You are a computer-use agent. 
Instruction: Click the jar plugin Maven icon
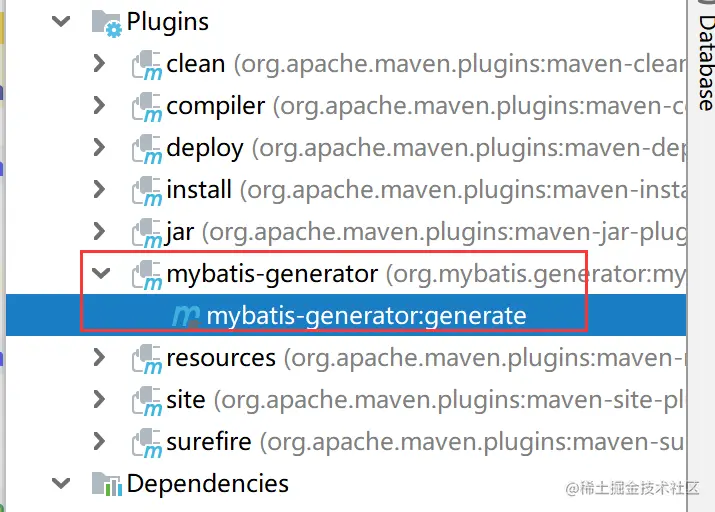point(148,234)
